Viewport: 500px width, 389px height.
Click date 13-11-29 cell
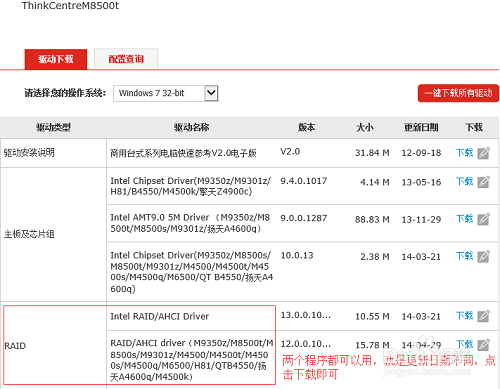pyautogui.click(x=421, y=220)
